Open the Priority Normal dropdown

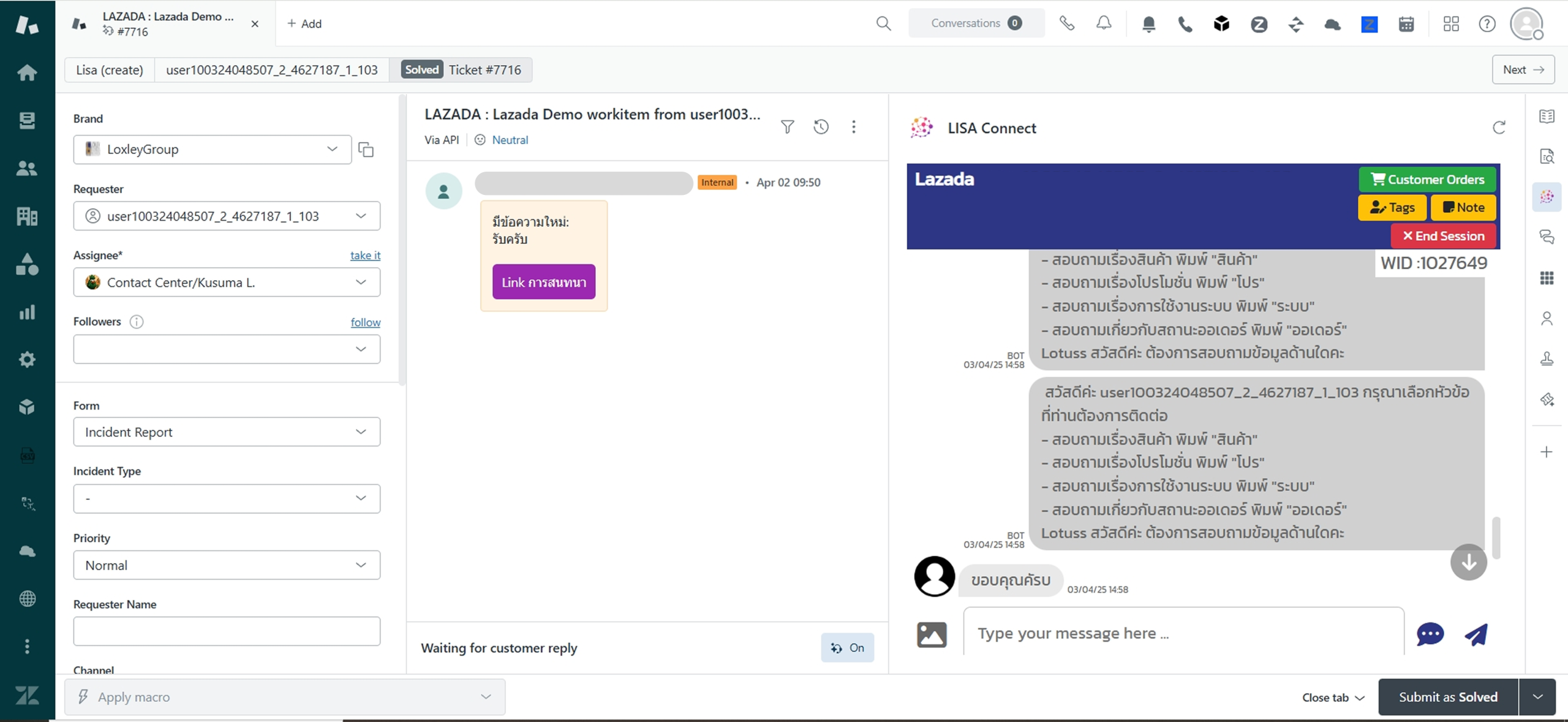click(226, 565)
